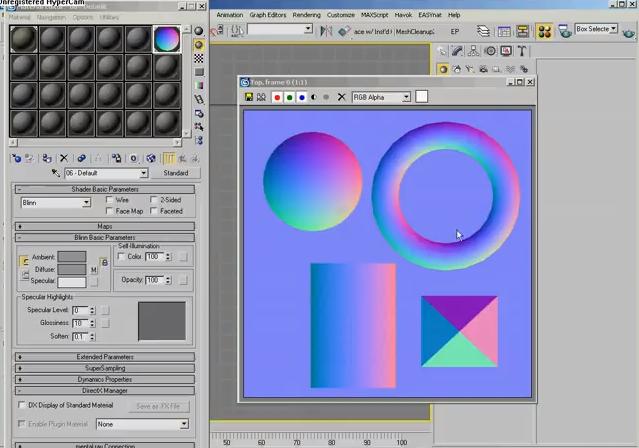
Task: Open Box Selected render type dropdown
Action: point(596,29)
